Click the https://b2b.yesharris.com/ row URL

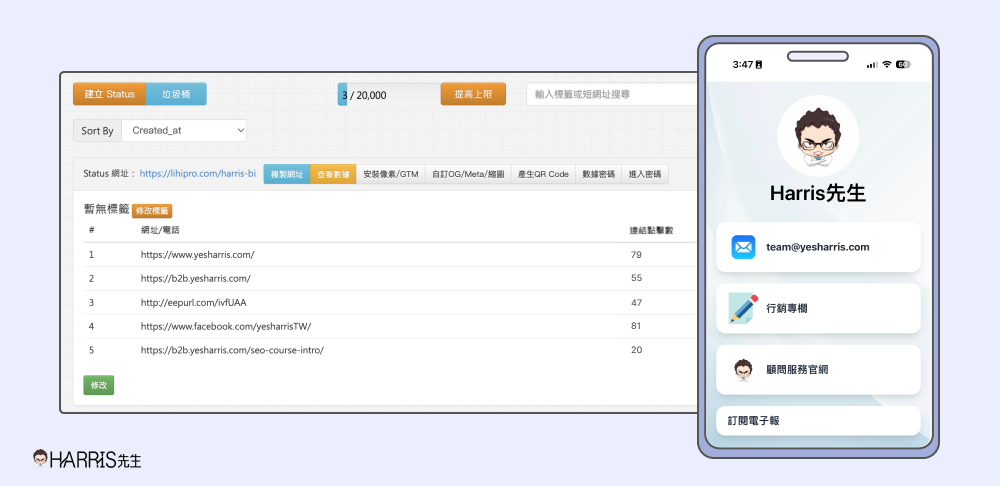click(x=196, y=278)
